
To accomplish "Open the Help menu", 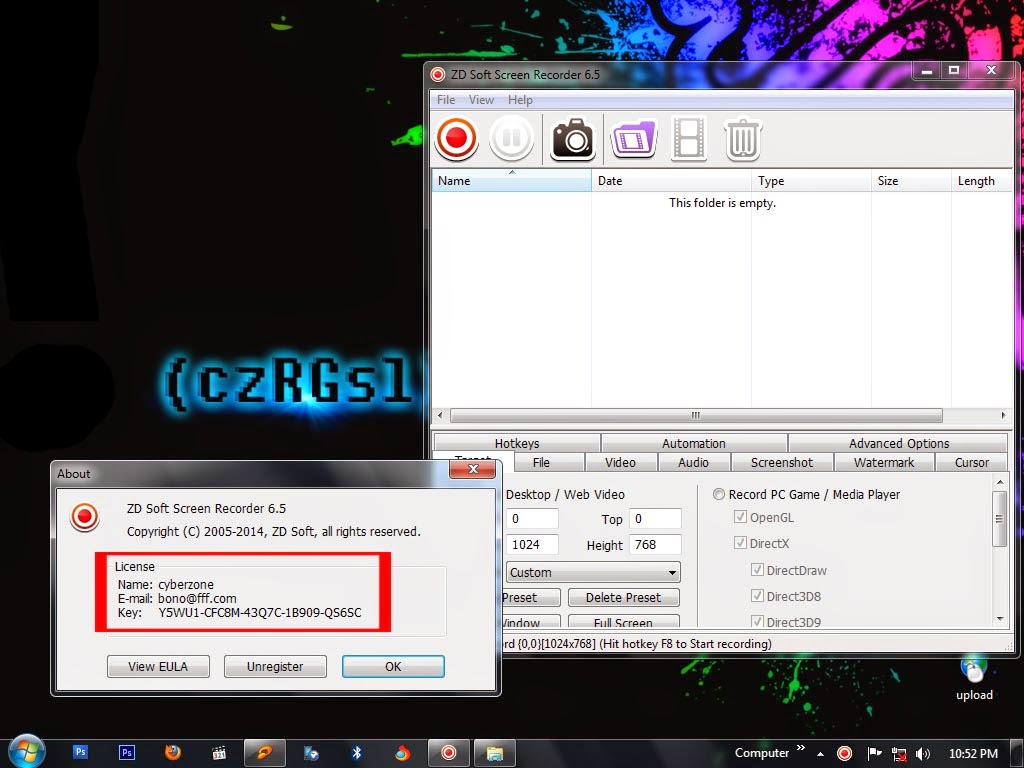I will pos(520,100).
